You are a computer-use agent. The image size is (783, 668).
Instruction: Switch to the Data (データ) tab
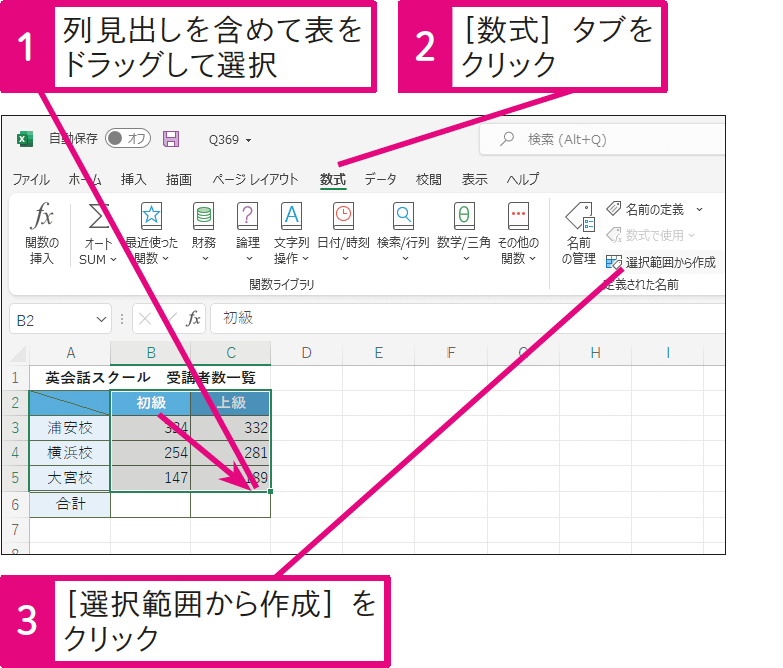click(x=380, y=179)
